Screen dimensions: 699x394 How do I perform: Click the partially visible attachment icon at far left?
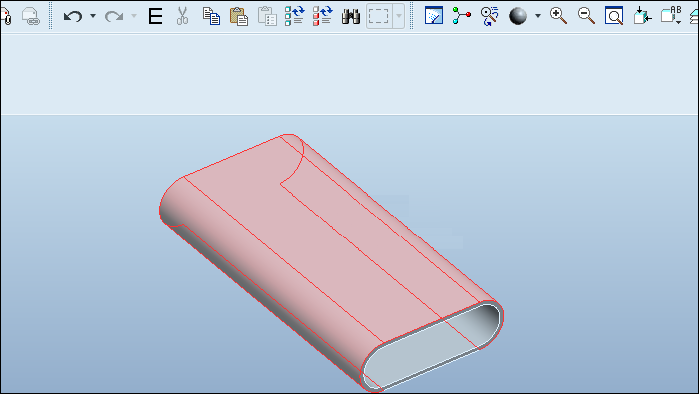(5, 16)
